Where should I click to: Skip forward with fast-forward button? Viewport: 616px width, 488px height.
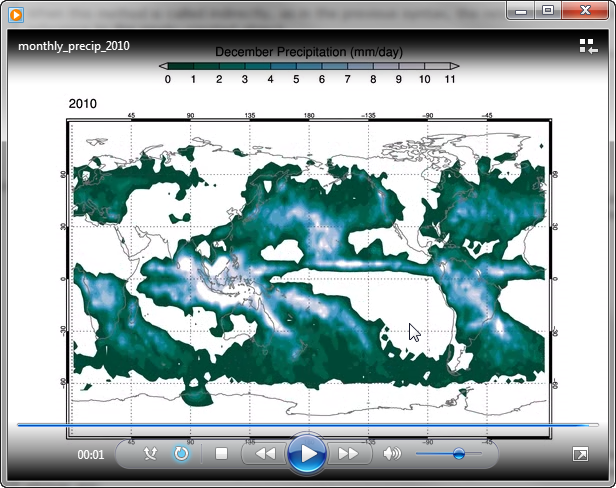pyautogui.click(x=348, y=454)
